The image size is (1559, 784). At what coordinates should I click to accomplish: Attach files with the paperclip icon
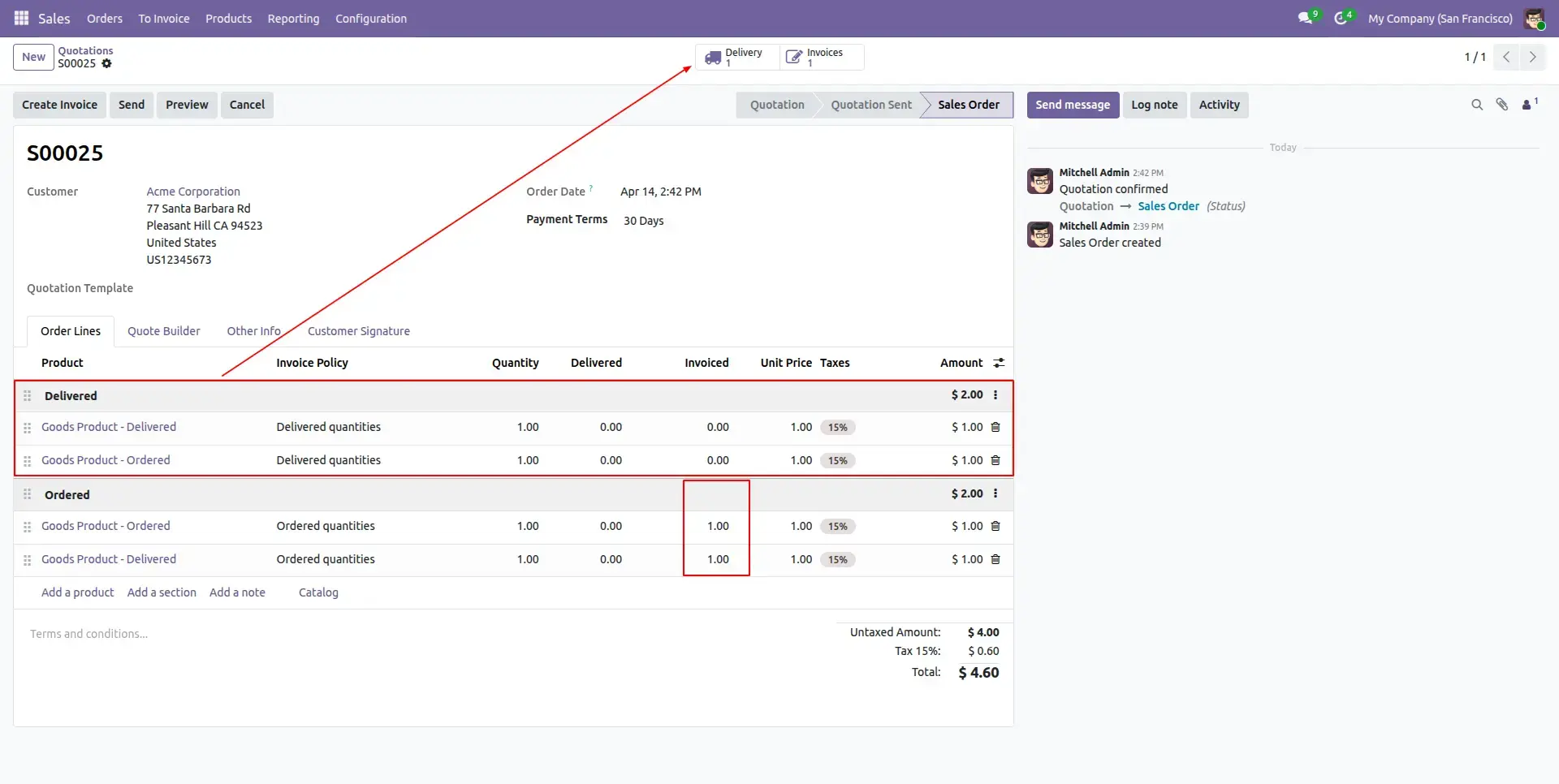(x=1502, y=105)
